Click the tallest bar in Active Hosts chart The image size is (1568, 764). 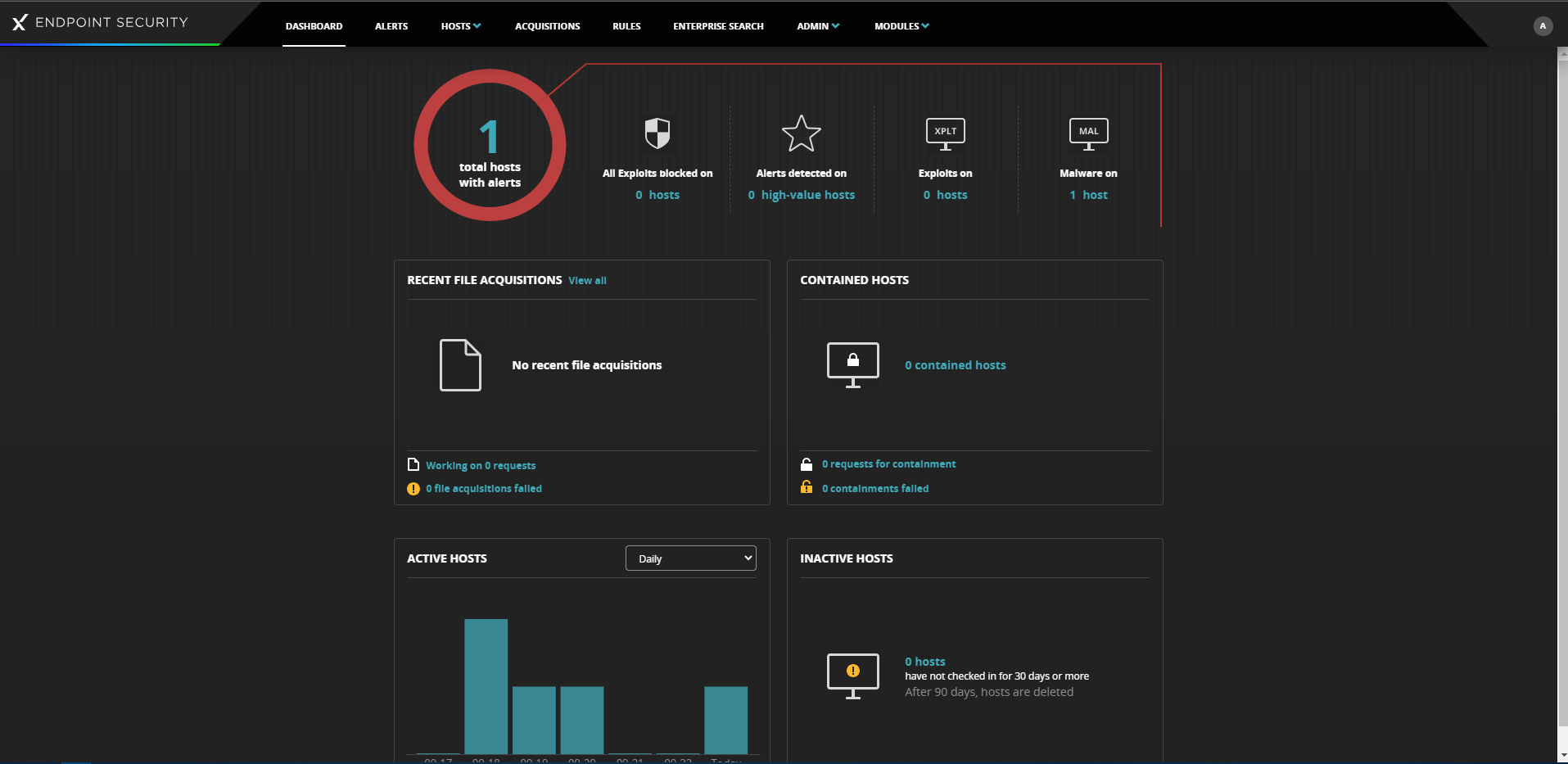pyautogui.click(x=486, y=685)
